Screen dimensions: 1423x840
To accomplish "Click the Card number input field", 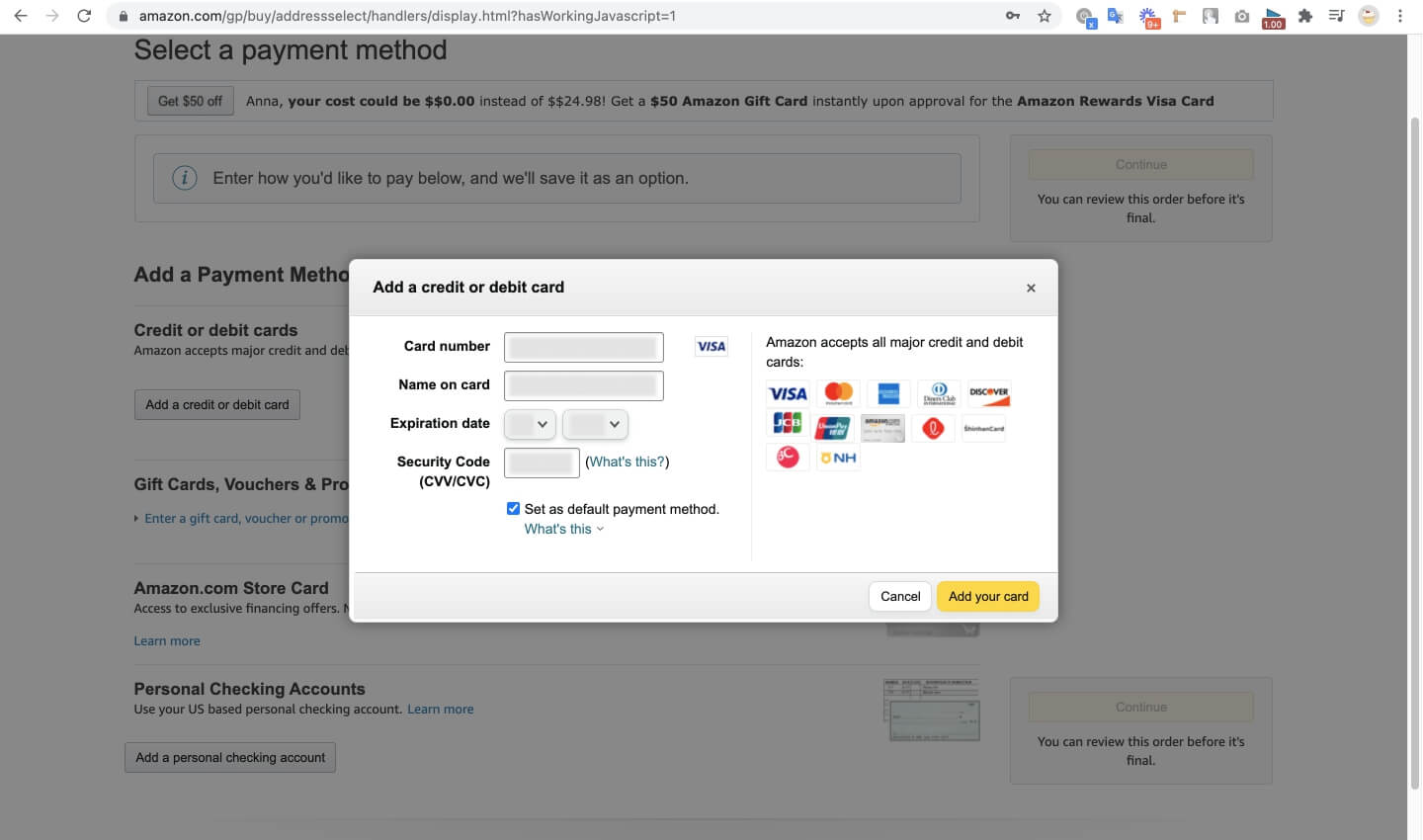I will pyautogui.click(x=584, y=347).
